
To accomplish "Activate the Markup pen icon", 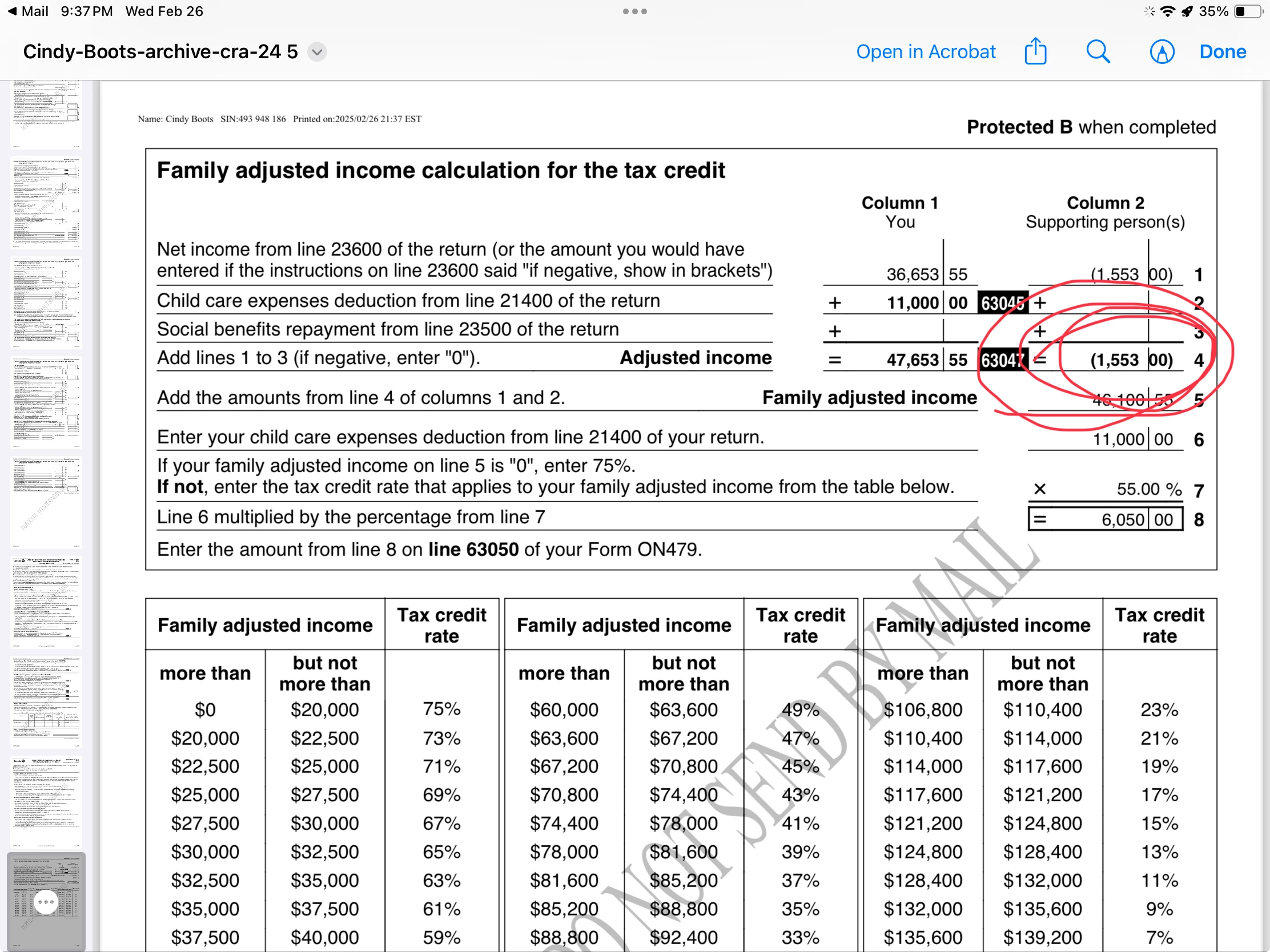I will [1162, 51].
